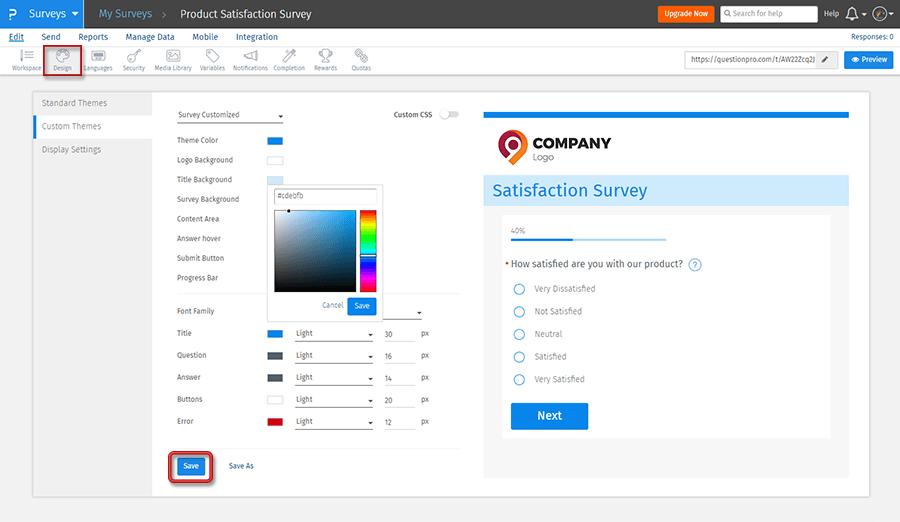Pick a shade in the color saturation area
This screenshot has height=522, width=900.
coord(315,251)
